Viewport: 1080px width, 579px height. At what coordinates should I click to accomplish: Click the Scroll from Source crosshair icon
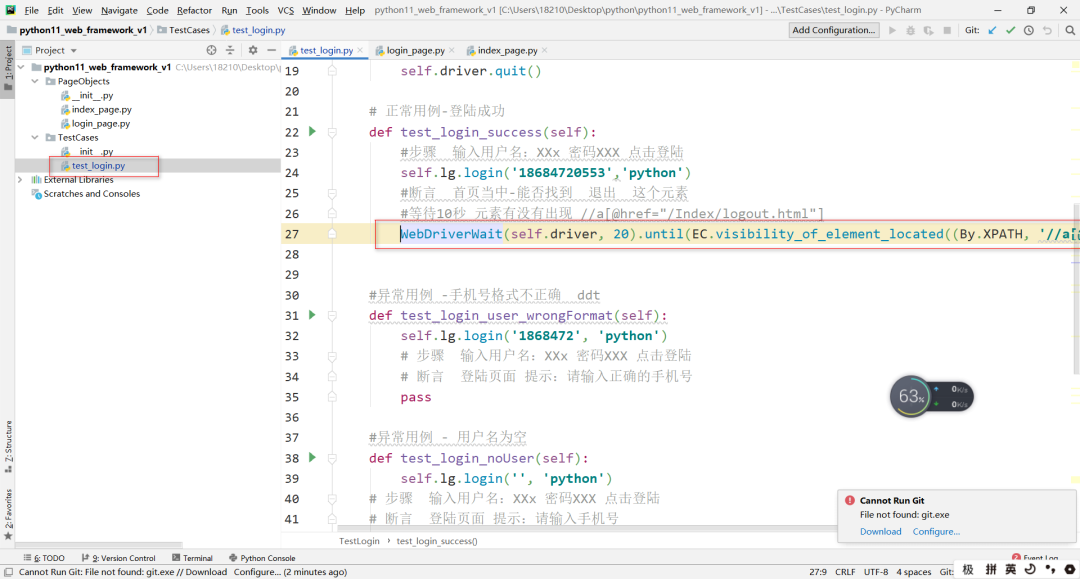coord(210,50)
